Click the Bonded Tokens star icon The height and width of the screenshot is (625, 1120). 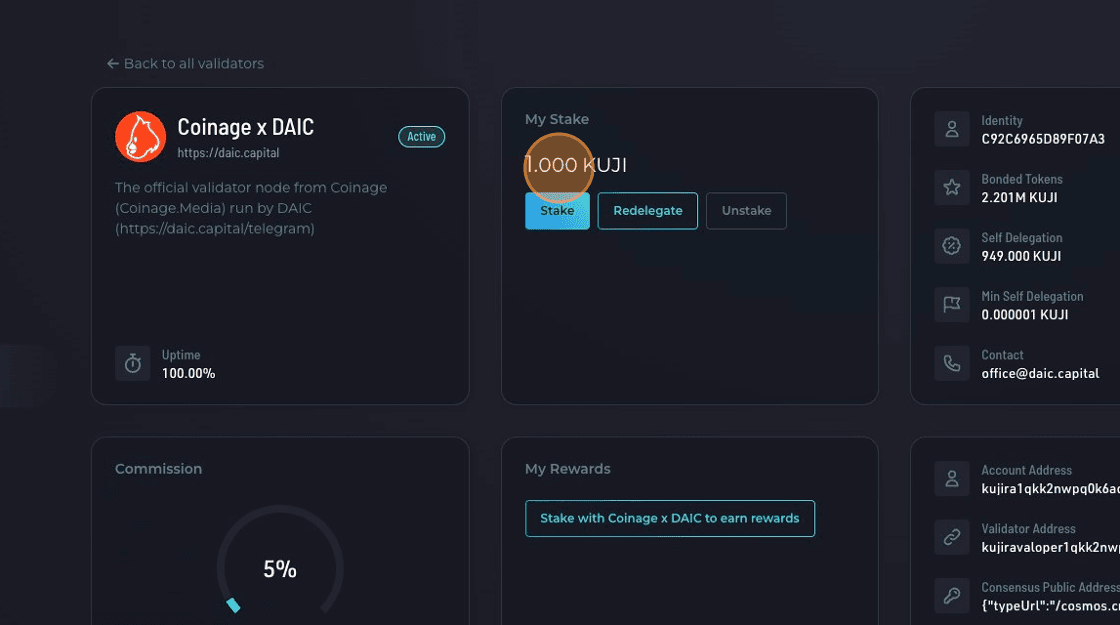click(x=952, y=188)
